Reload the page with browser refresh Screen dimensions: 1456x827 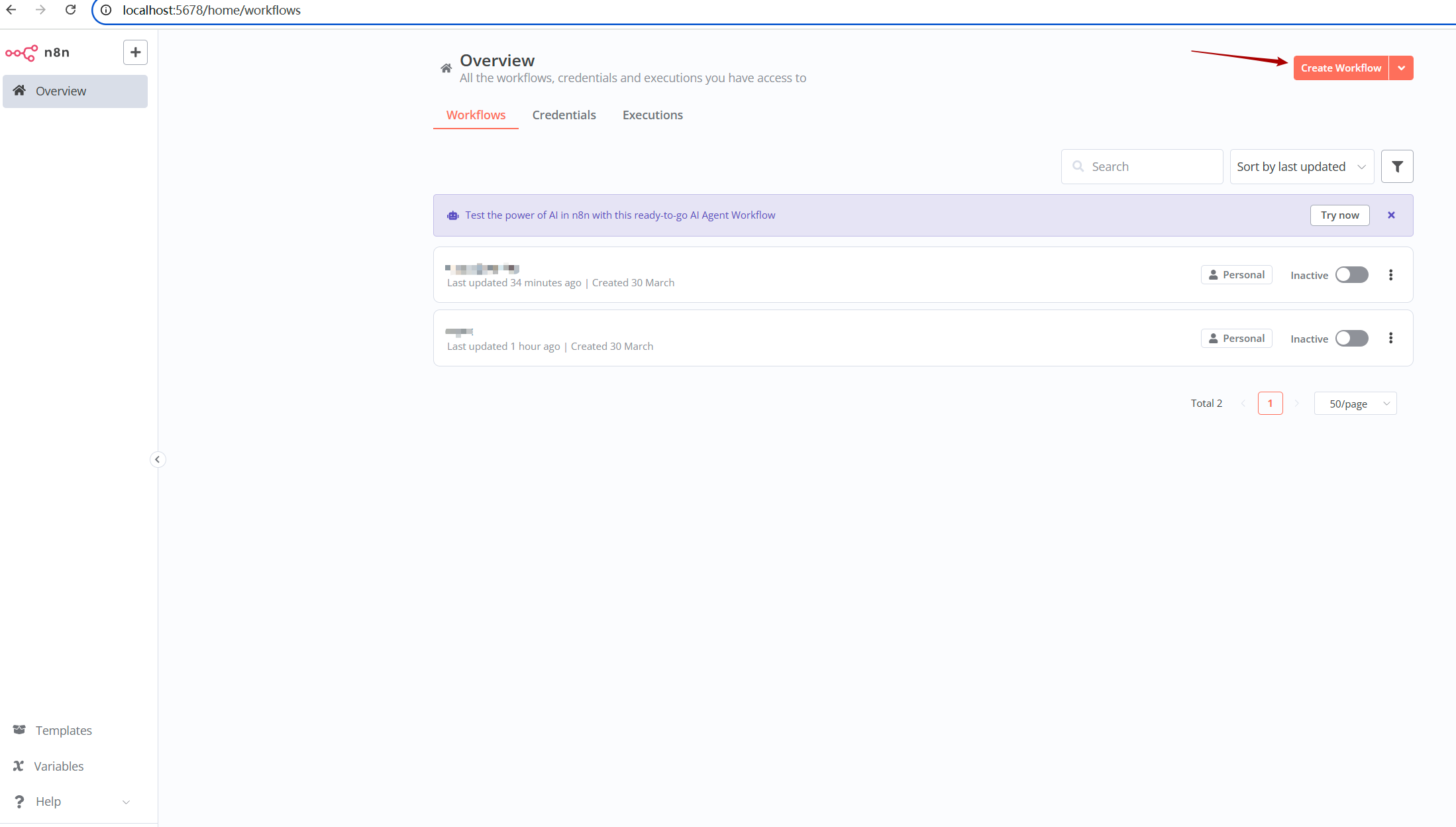pyautogui.click(x=70, y=10)
